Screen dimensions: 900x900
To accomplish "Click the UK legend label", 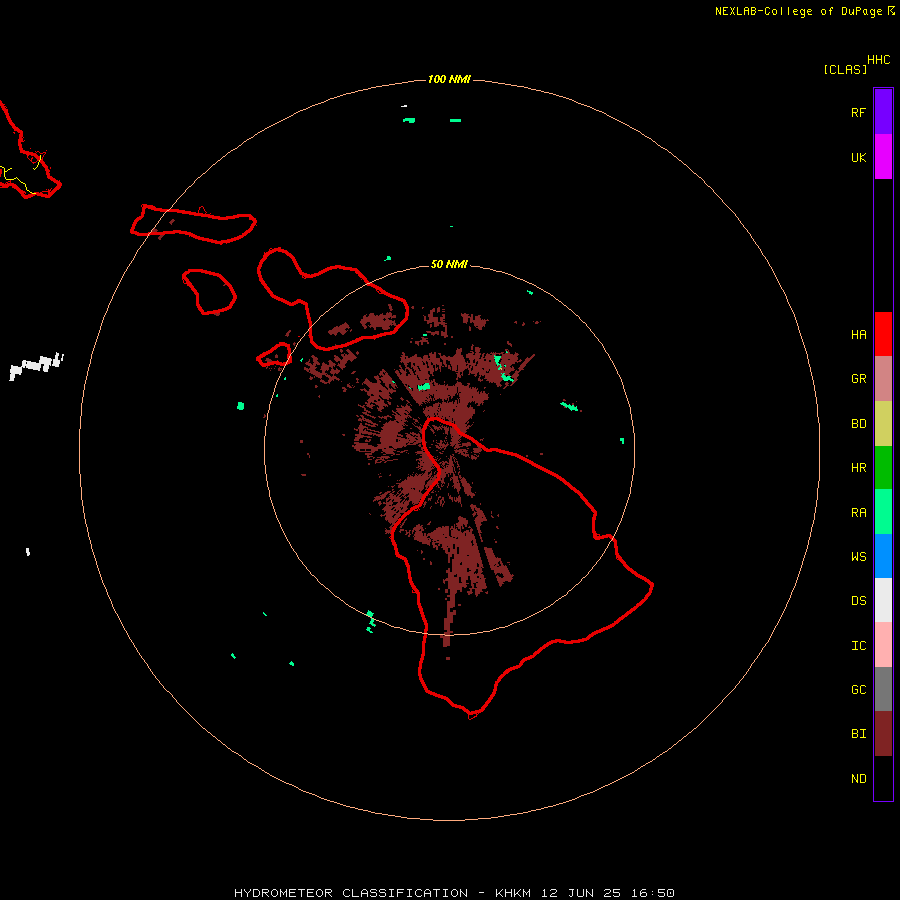I will tap(858, 158).
